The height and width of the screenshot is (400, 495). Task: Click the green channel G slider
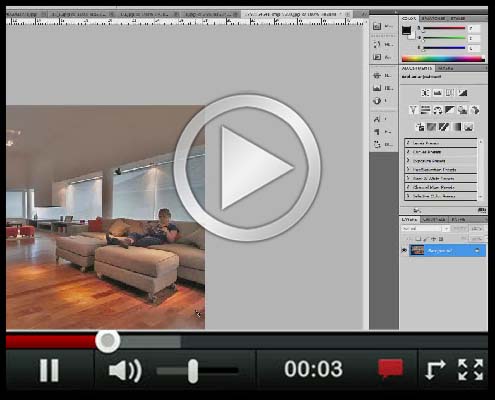click(x=443, y=38)
